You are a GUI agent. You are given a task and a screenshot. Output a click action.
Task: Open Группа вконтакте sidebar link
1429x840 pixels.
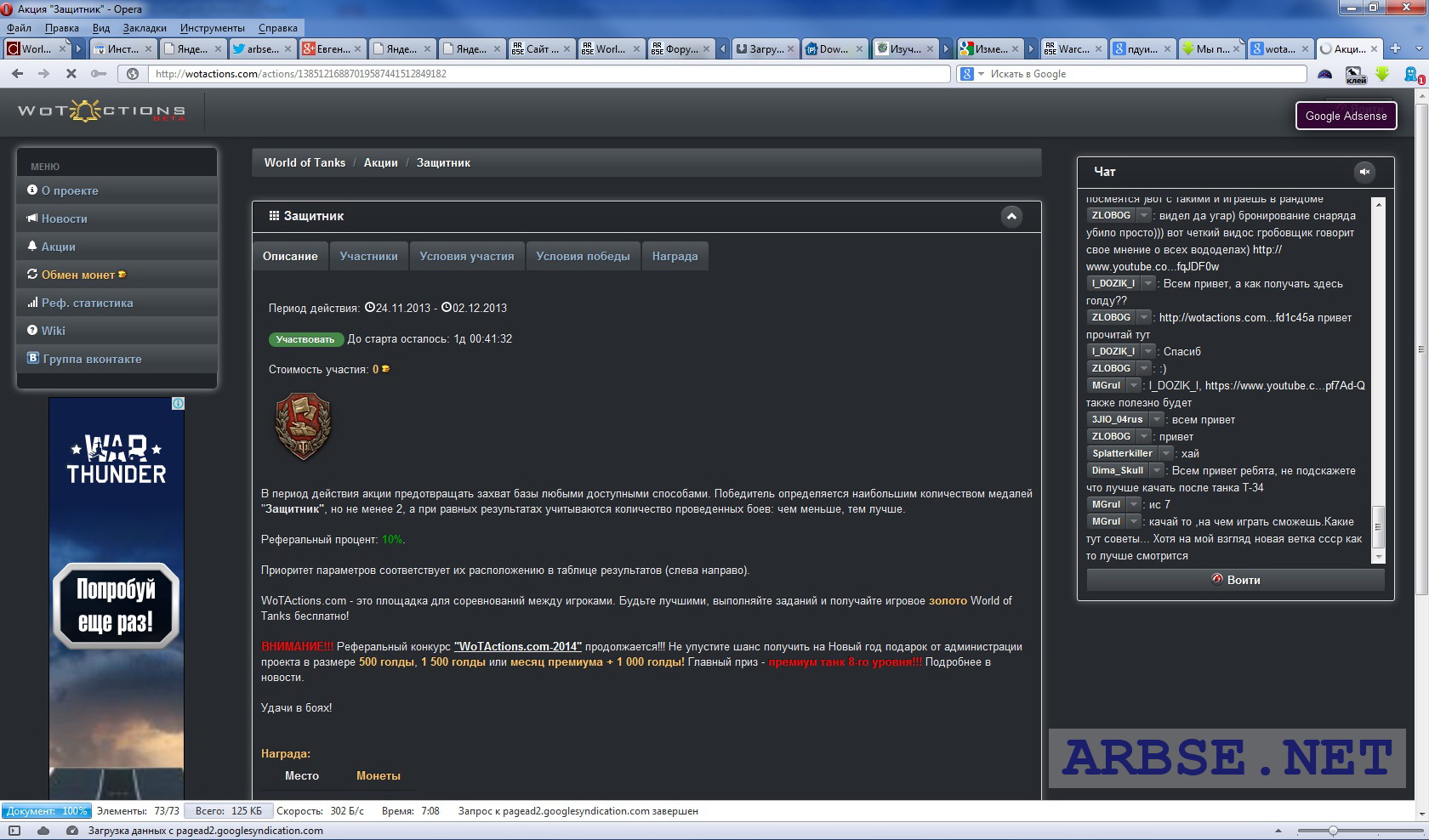click(x=117, y=359)
